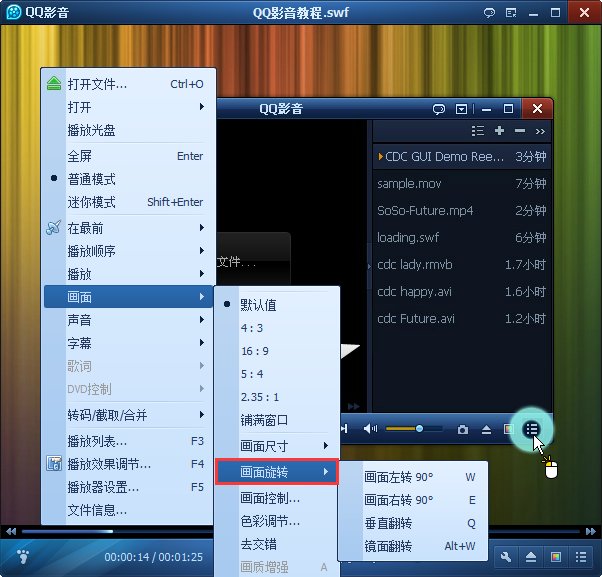
Task: Expand the 转码/截取/合并 submenu
Action: pos(129,415)
